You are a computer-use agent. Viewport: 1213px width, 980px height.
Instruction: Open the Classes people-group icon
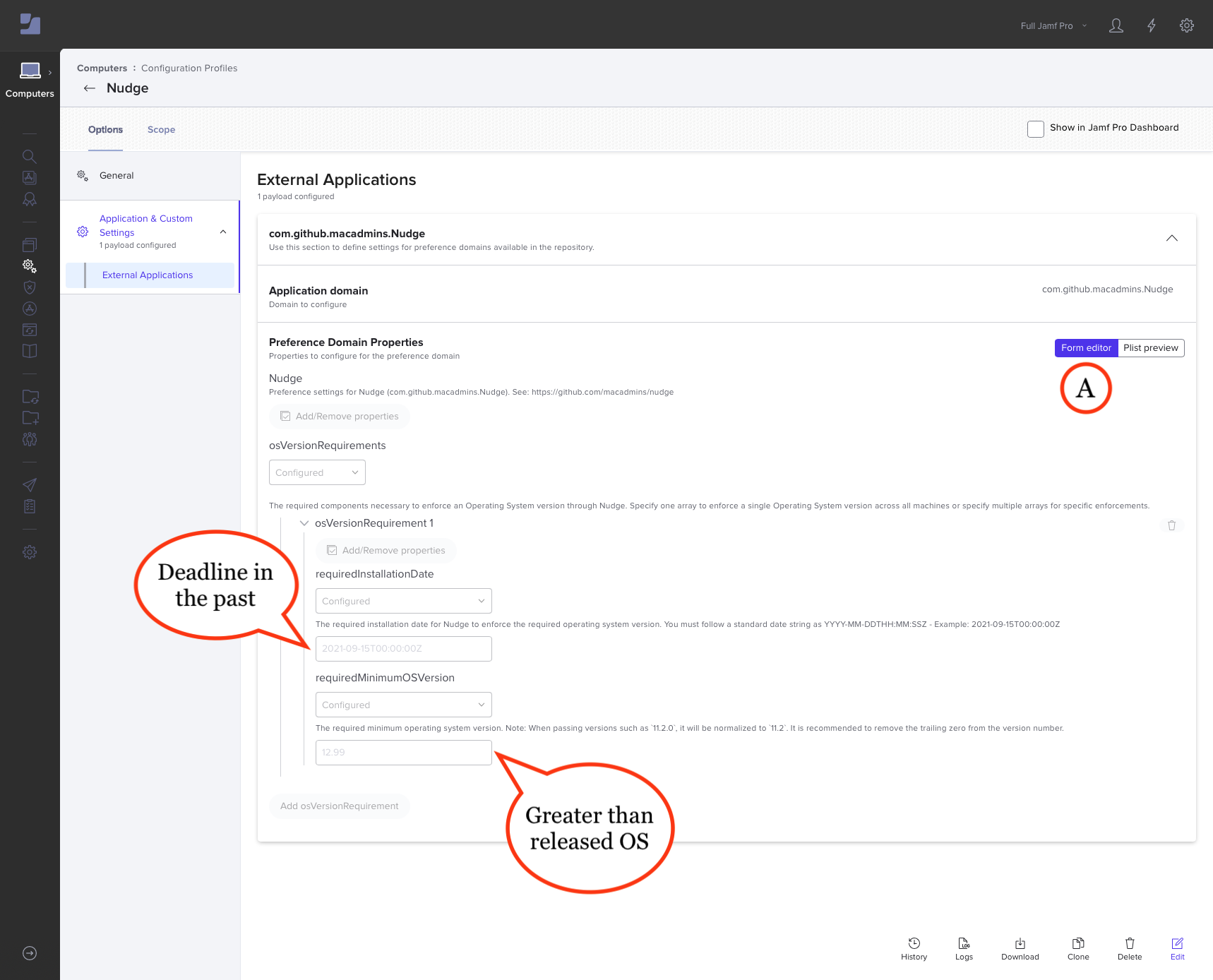pyautogui.click(x=30, y=439)
